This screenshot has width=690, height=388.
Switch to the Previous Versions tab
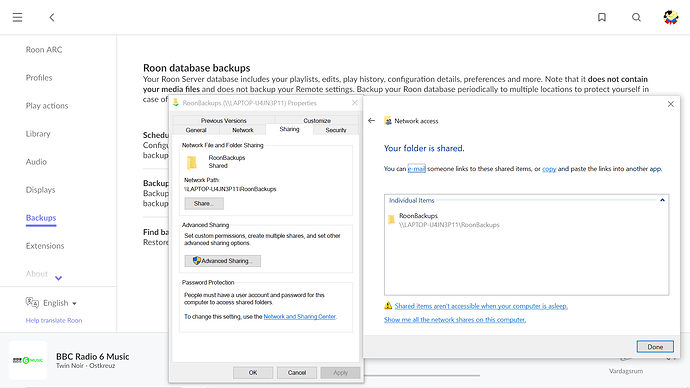point(224,121)
